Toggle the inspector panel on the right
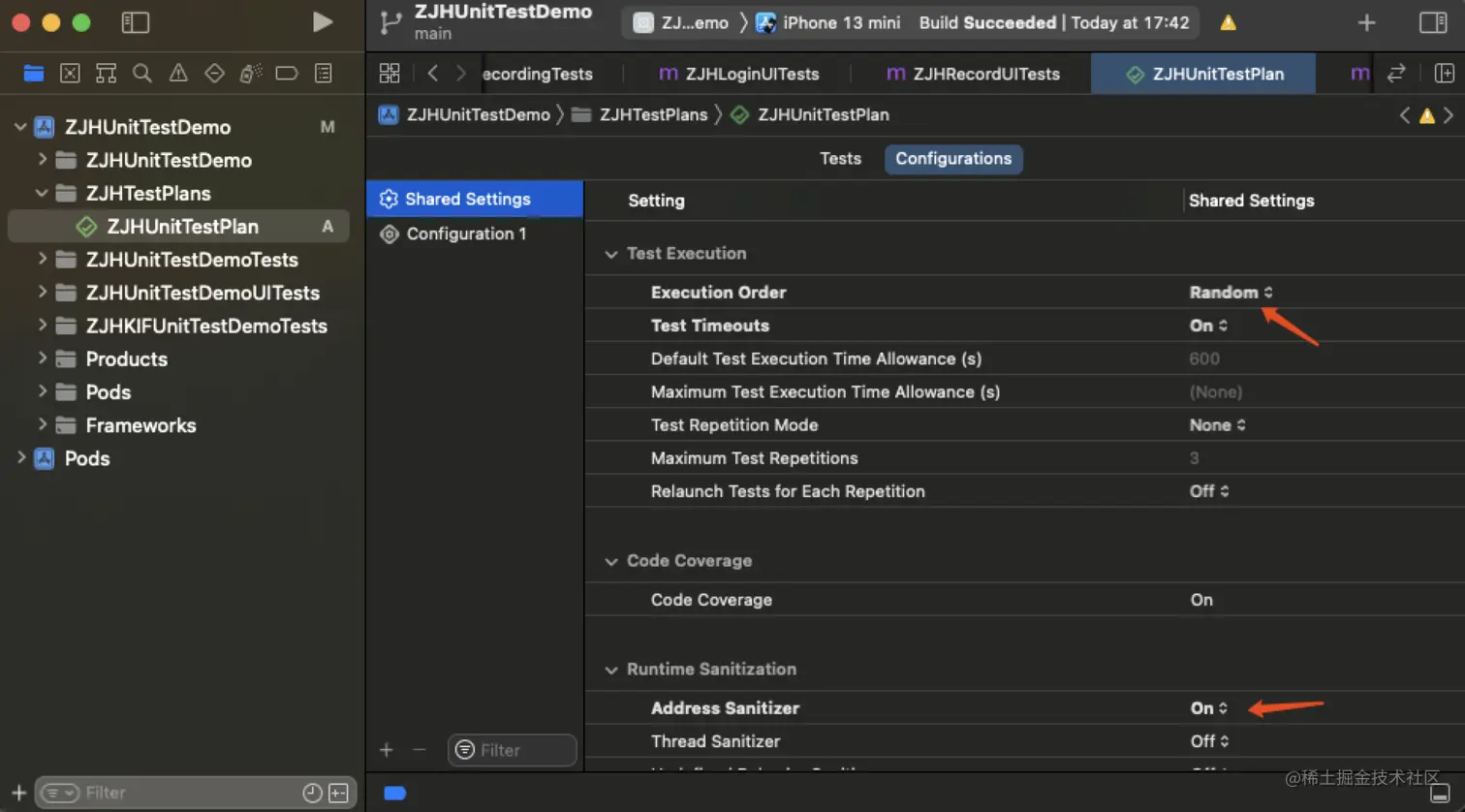Screen dimensions: 1465x812 coord(1433,22)
